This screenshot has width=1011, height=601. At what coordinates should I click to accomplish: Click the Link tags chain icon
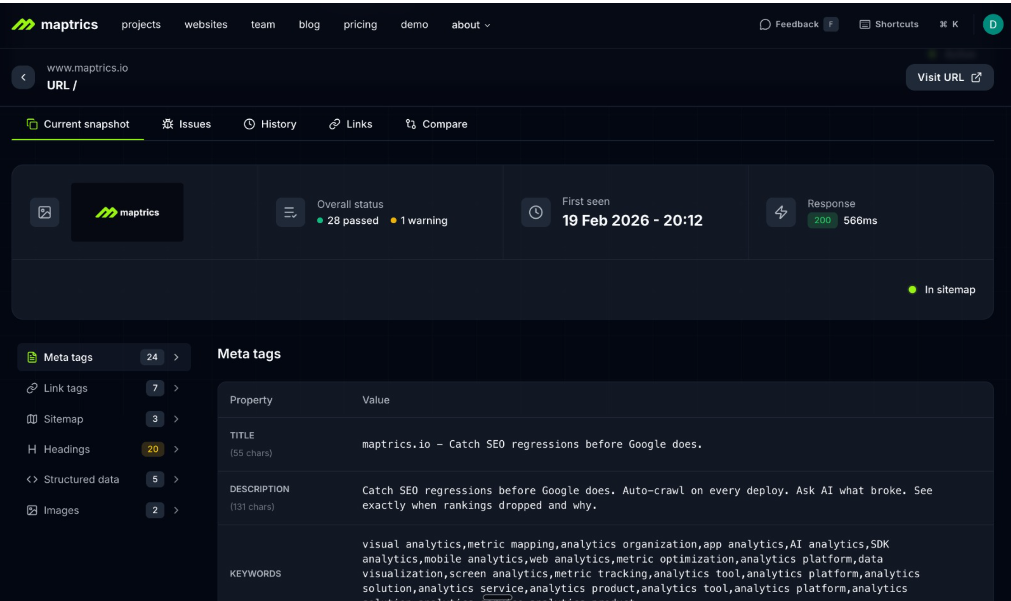[x=32, y=388]
